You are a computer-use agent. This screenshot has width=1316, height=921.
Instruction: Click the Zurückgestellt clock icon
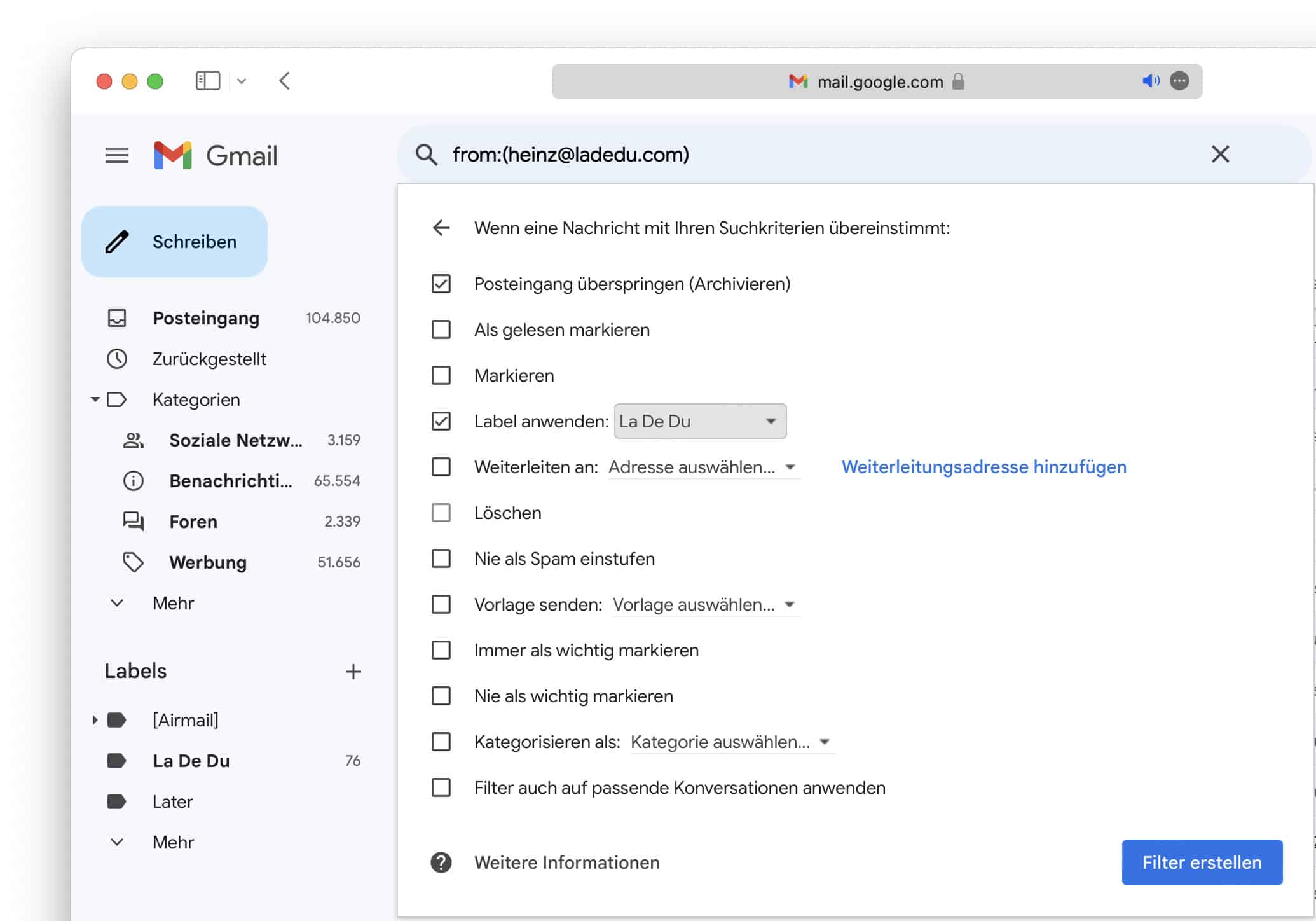(117, 359)
